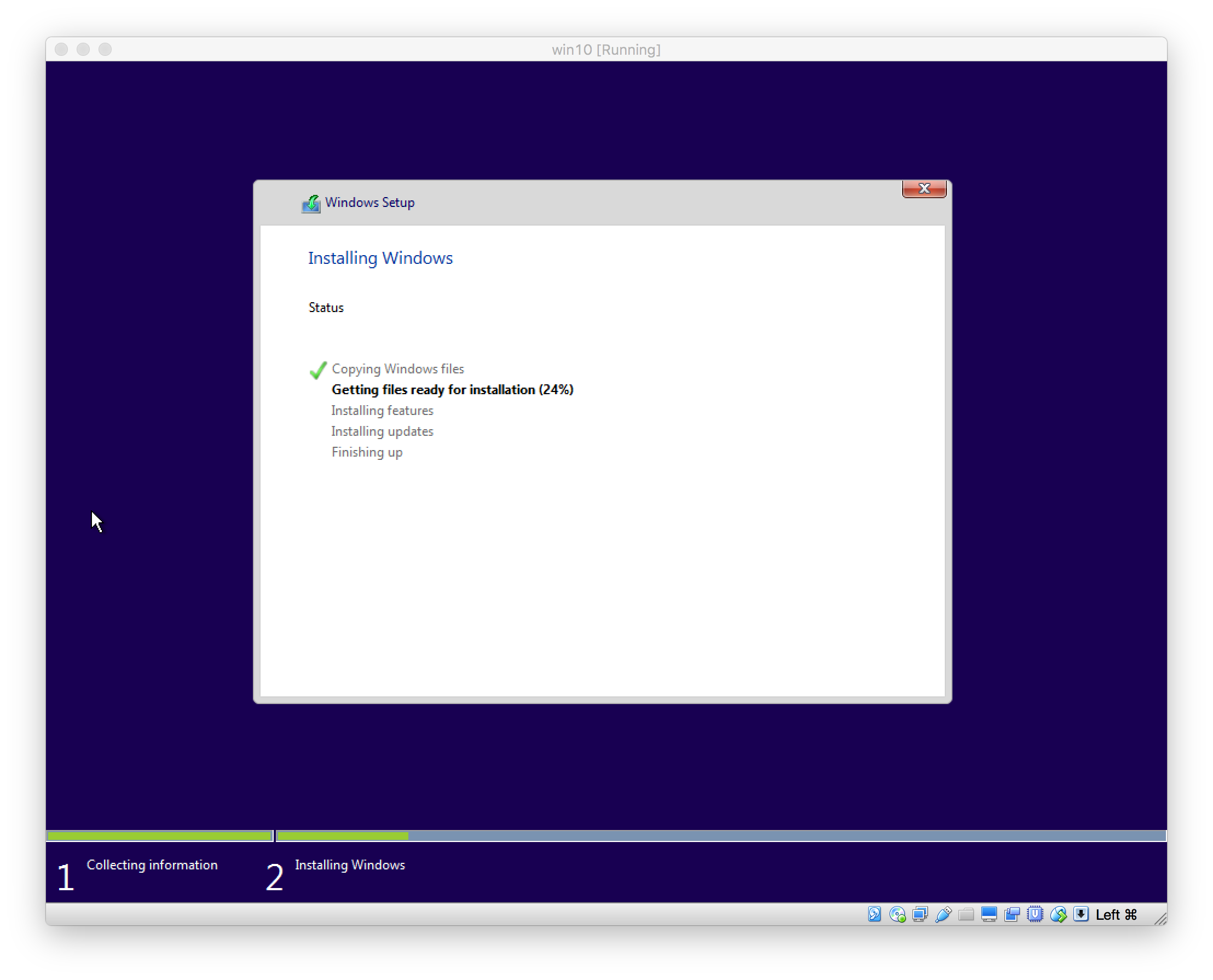Click the red close button of win10 window
This screenshot has width=1213, height=980.
click(61, 50)
